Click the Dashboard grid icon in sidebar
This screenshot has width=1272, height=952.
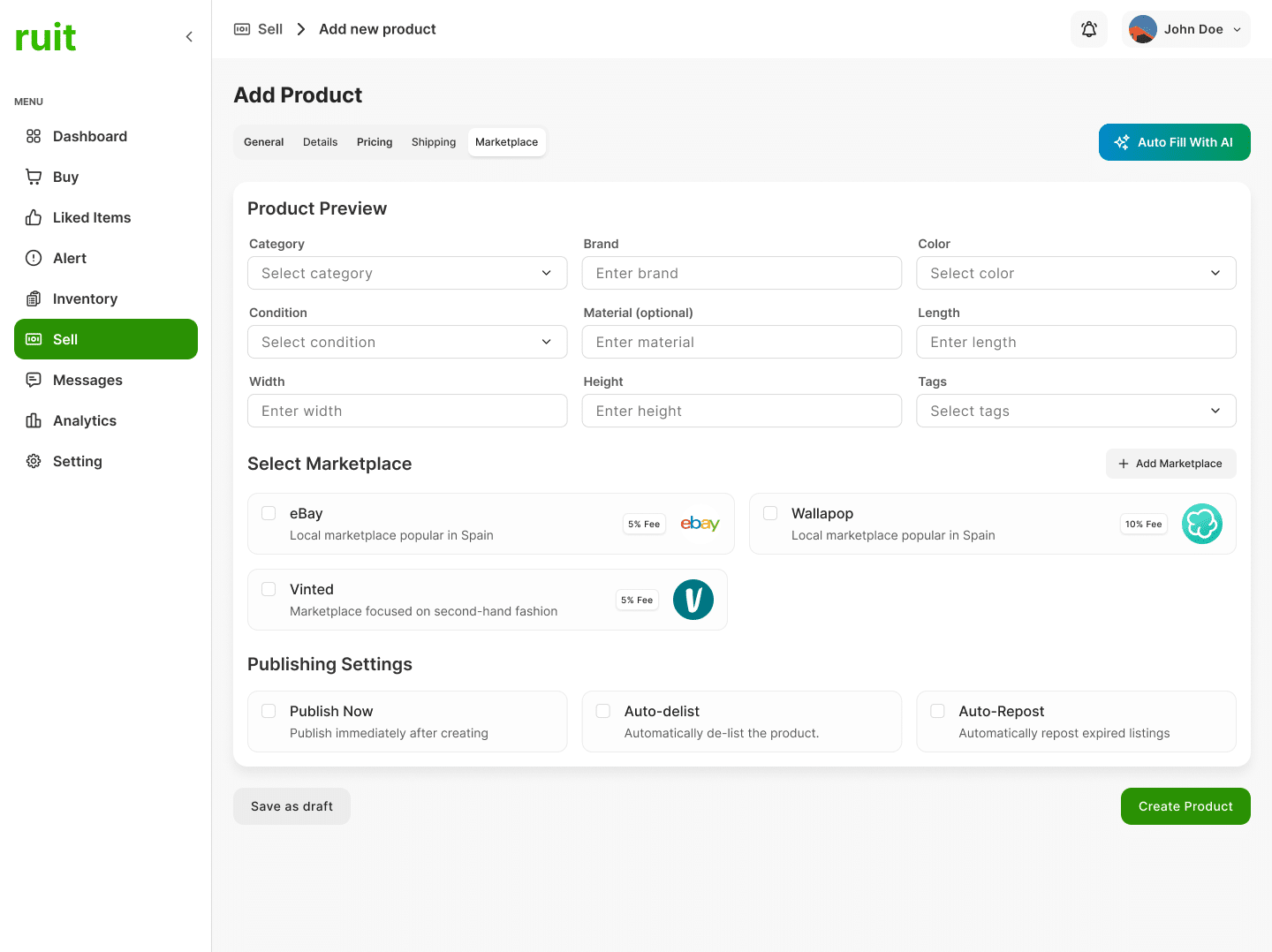[x=34, y=136]
